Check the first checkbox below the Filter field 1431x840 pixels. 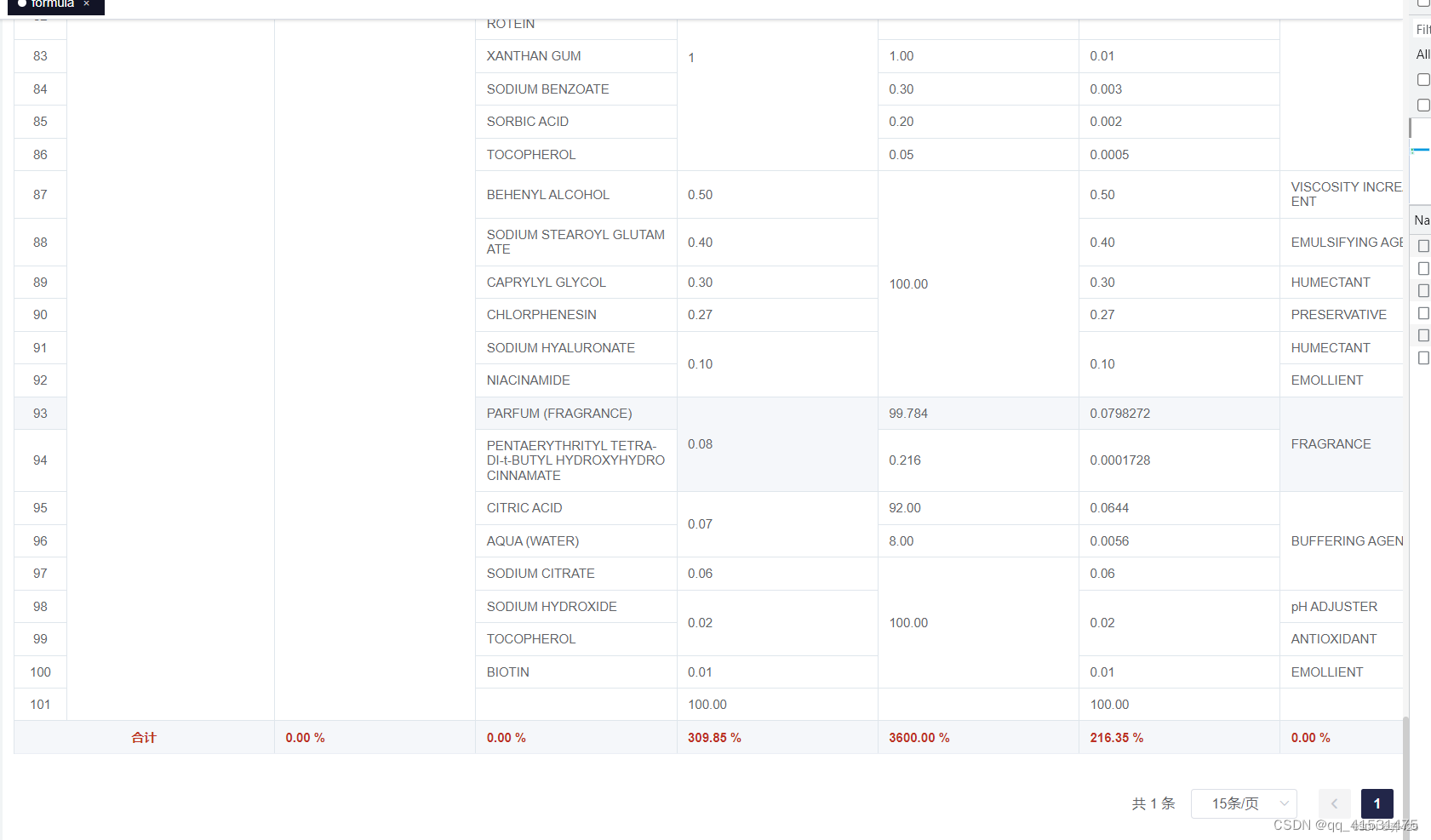(1422, 79)
